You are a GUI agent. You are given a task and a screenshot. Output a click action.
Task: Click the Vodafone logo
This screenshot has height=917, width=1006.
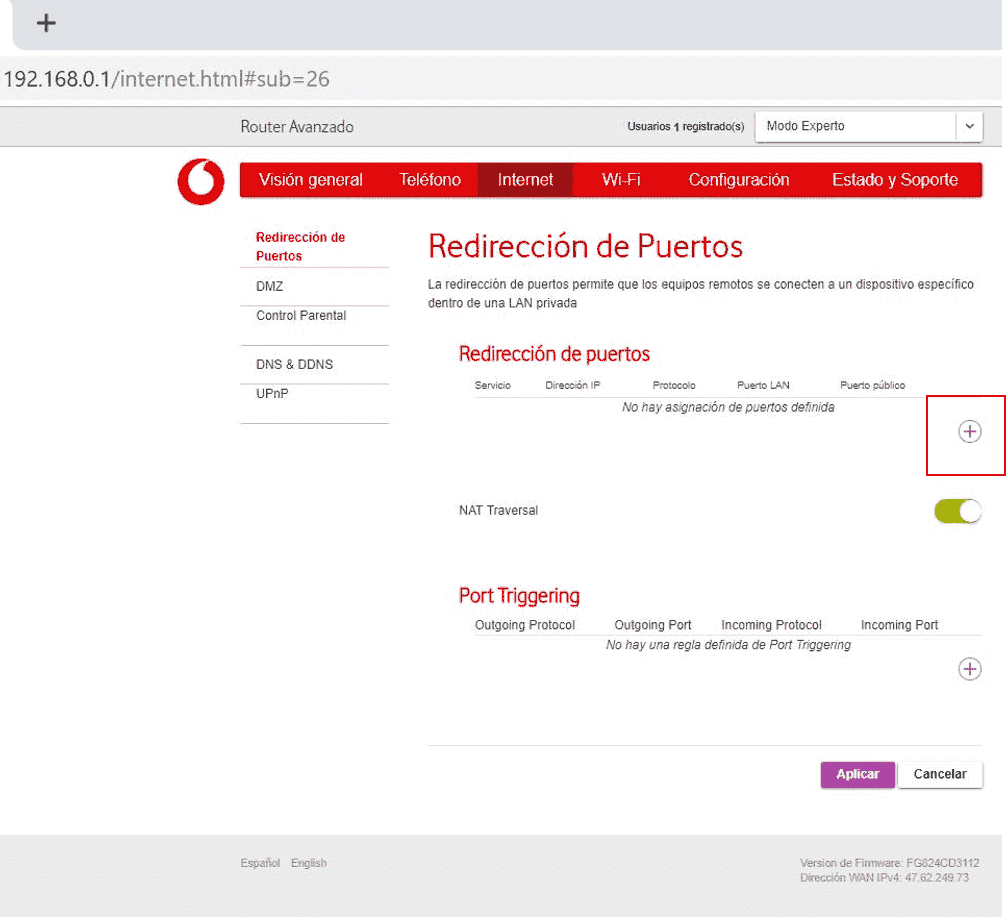click(x=201, y=182)
